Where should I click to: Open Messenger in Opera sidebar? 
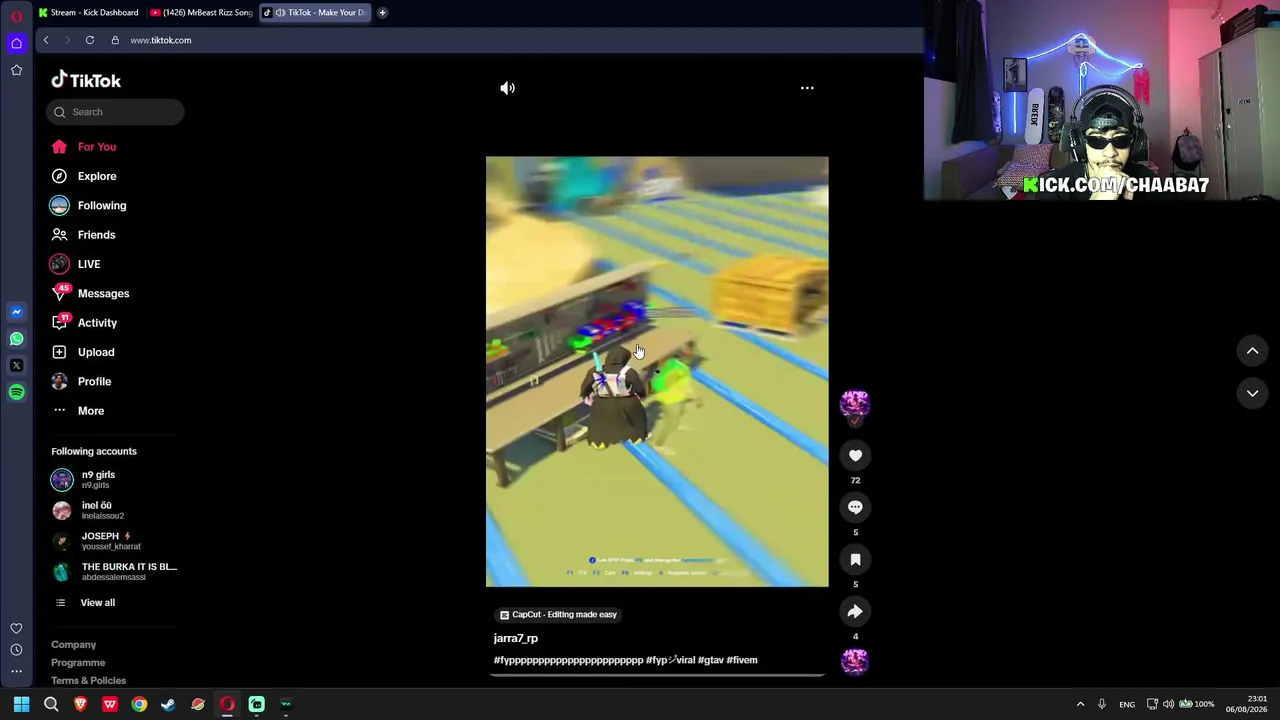(x=16, y=312)
